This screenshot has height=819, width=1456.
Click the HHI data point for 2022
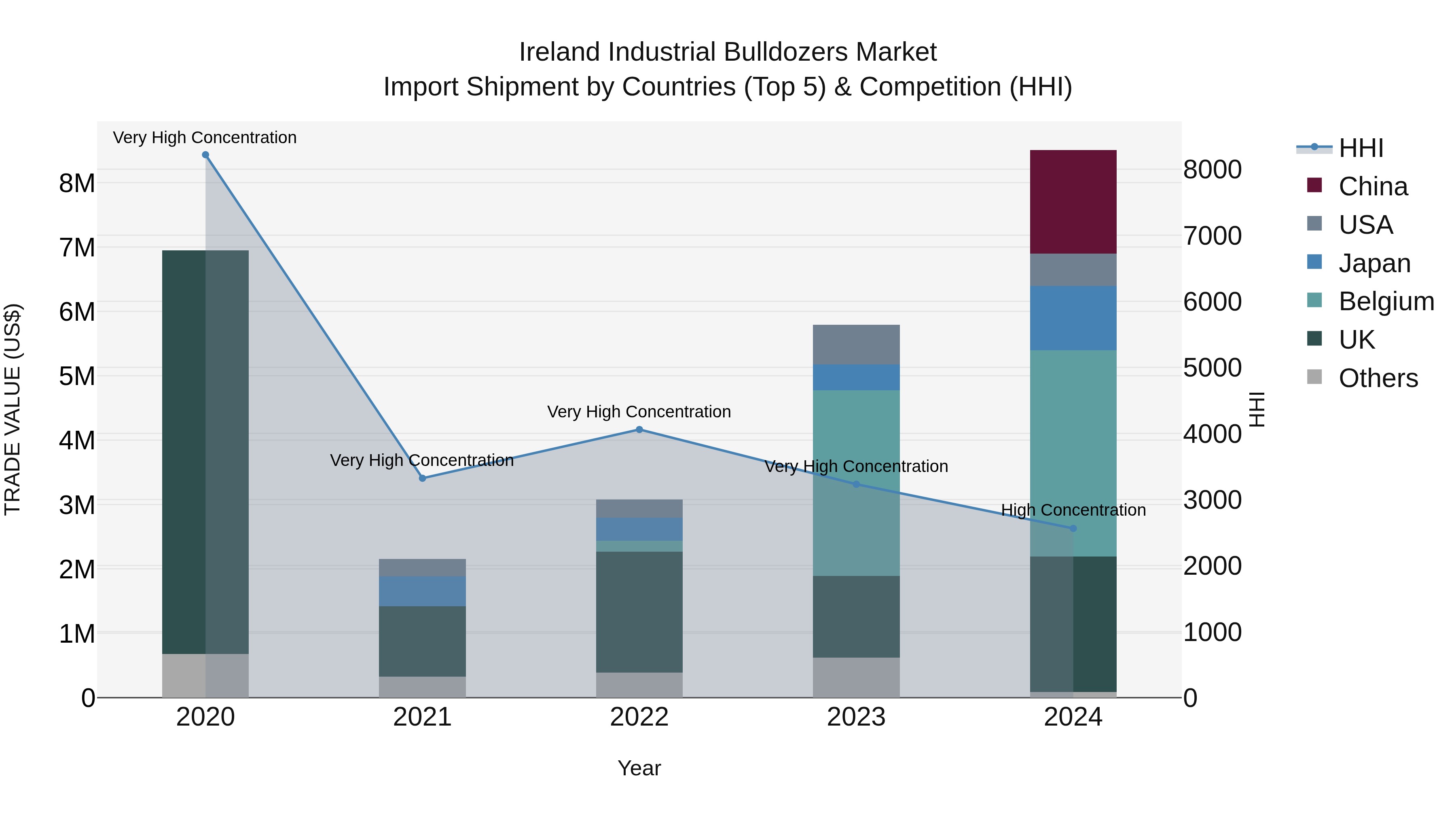(x=639, y=430)
